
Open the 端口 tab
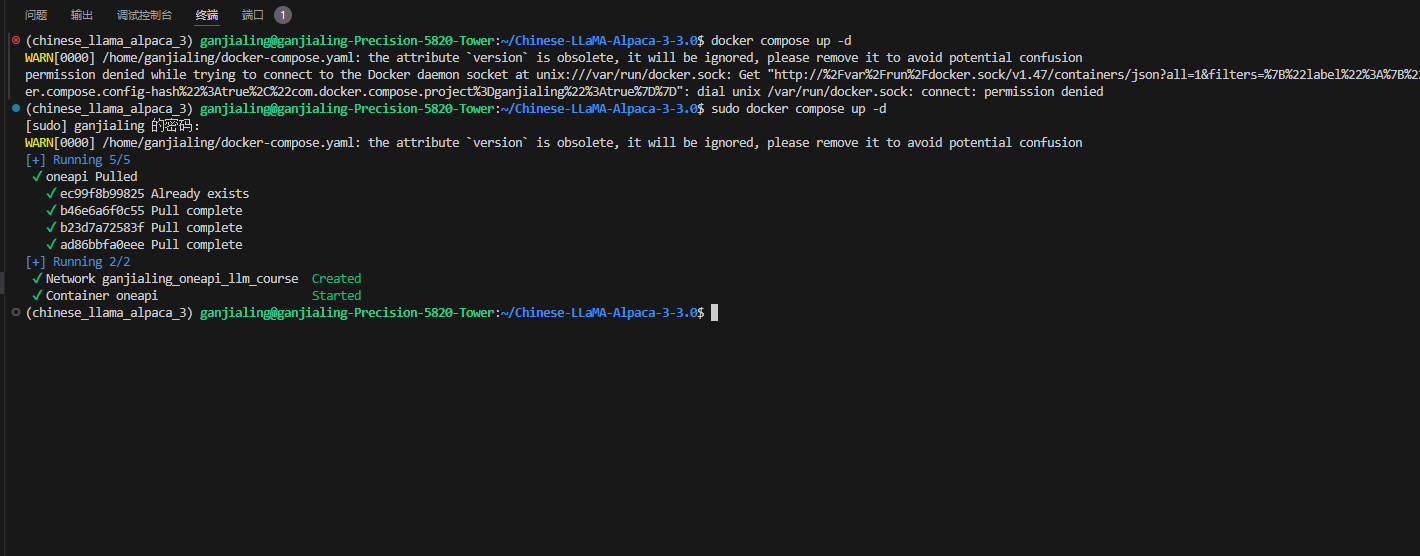[x=253, y=15]
